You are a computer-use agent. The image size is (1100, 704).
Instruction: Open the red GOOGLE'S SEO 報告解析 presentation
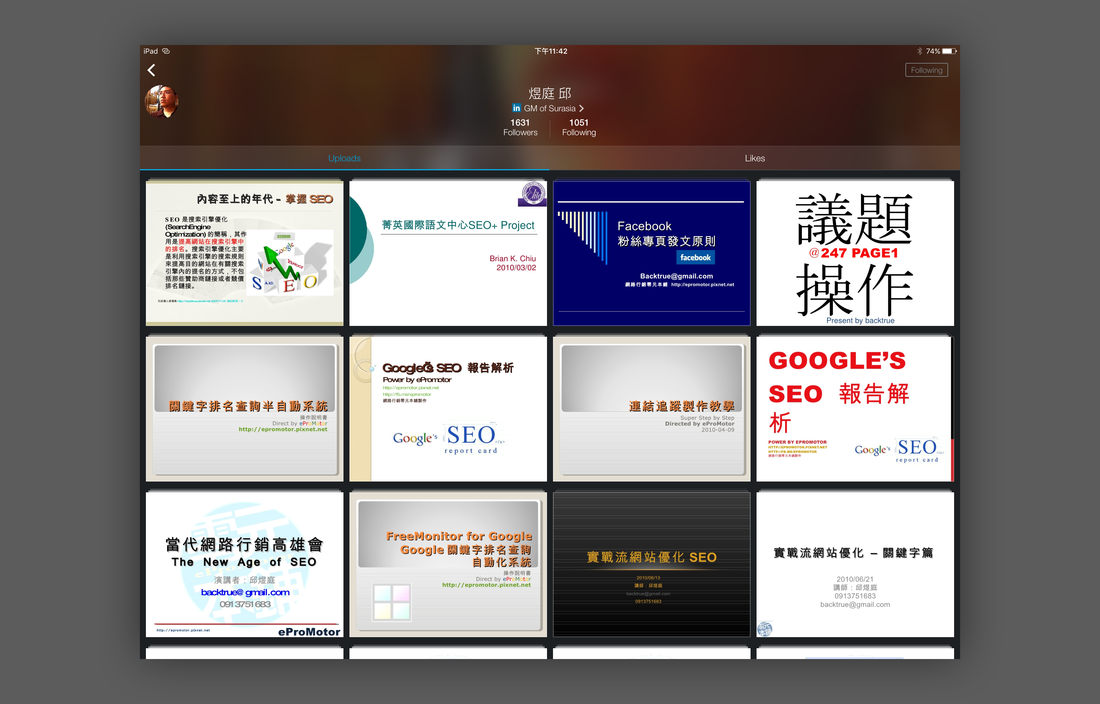tap(855, 409)
